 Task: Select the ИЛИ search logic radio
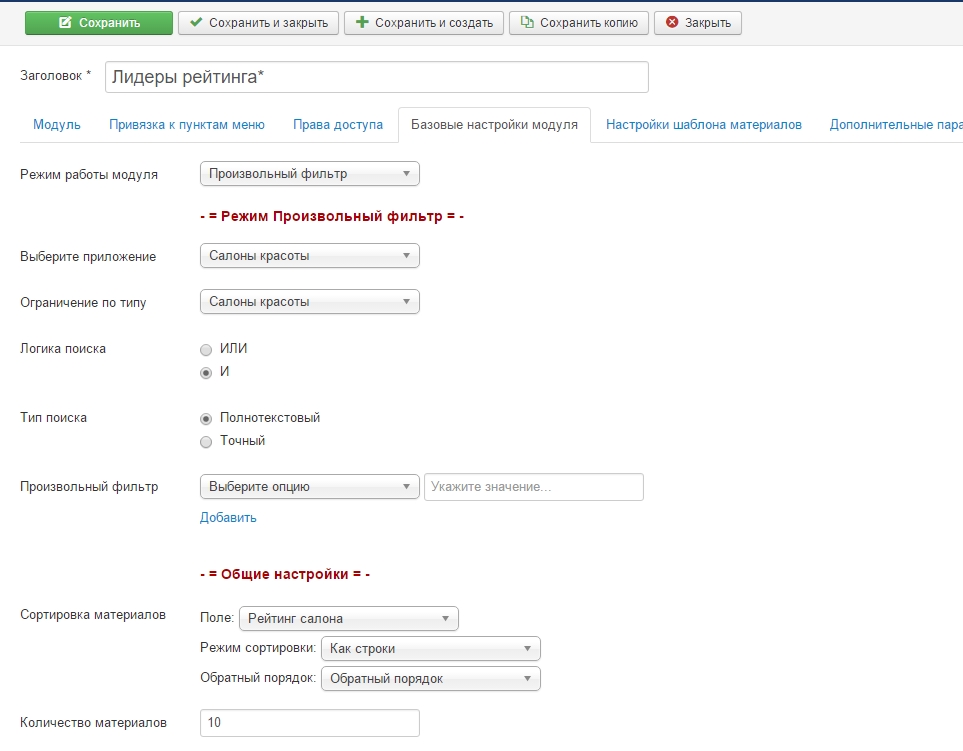(206, 350)
